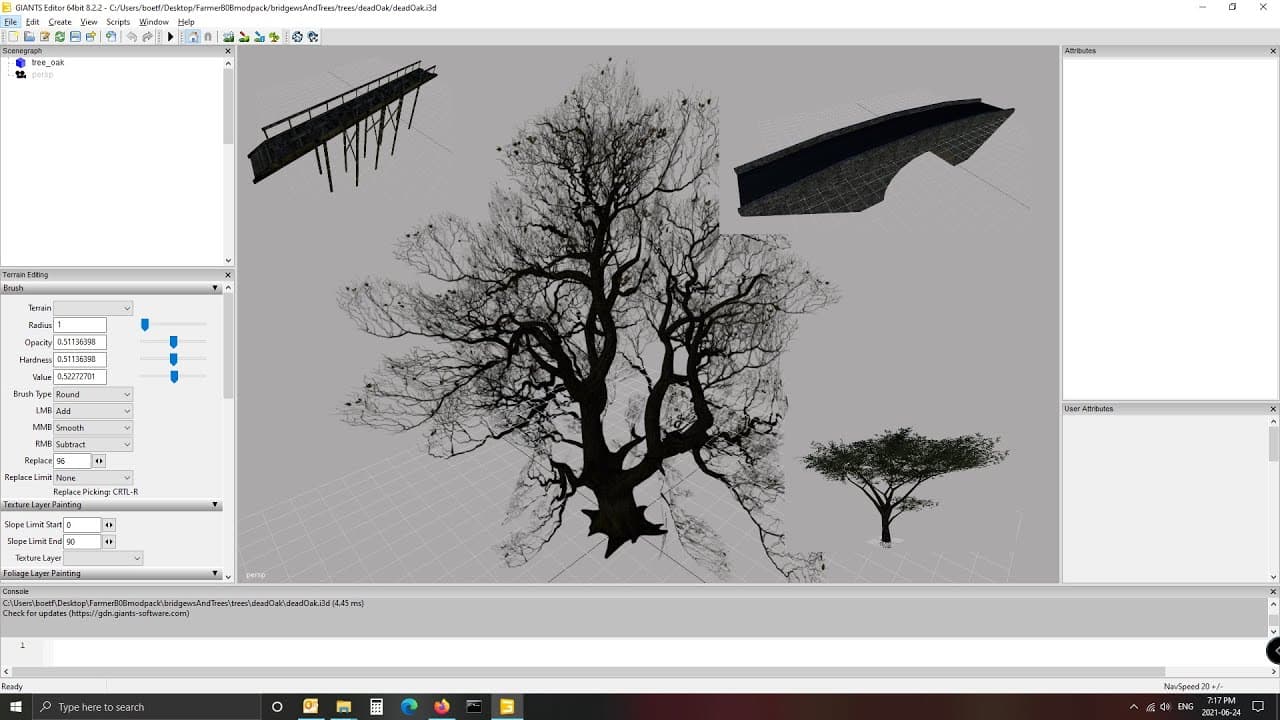1280x720 pixels.
Task: Open the Edit menu
Action: coord(33,22)
